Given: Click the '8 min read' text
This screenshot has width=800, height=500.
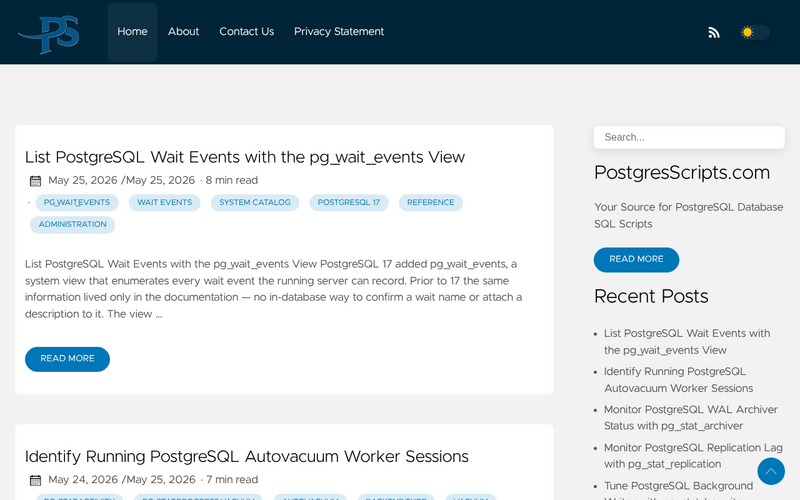Looking at the screenshot, I should point(232,181).
